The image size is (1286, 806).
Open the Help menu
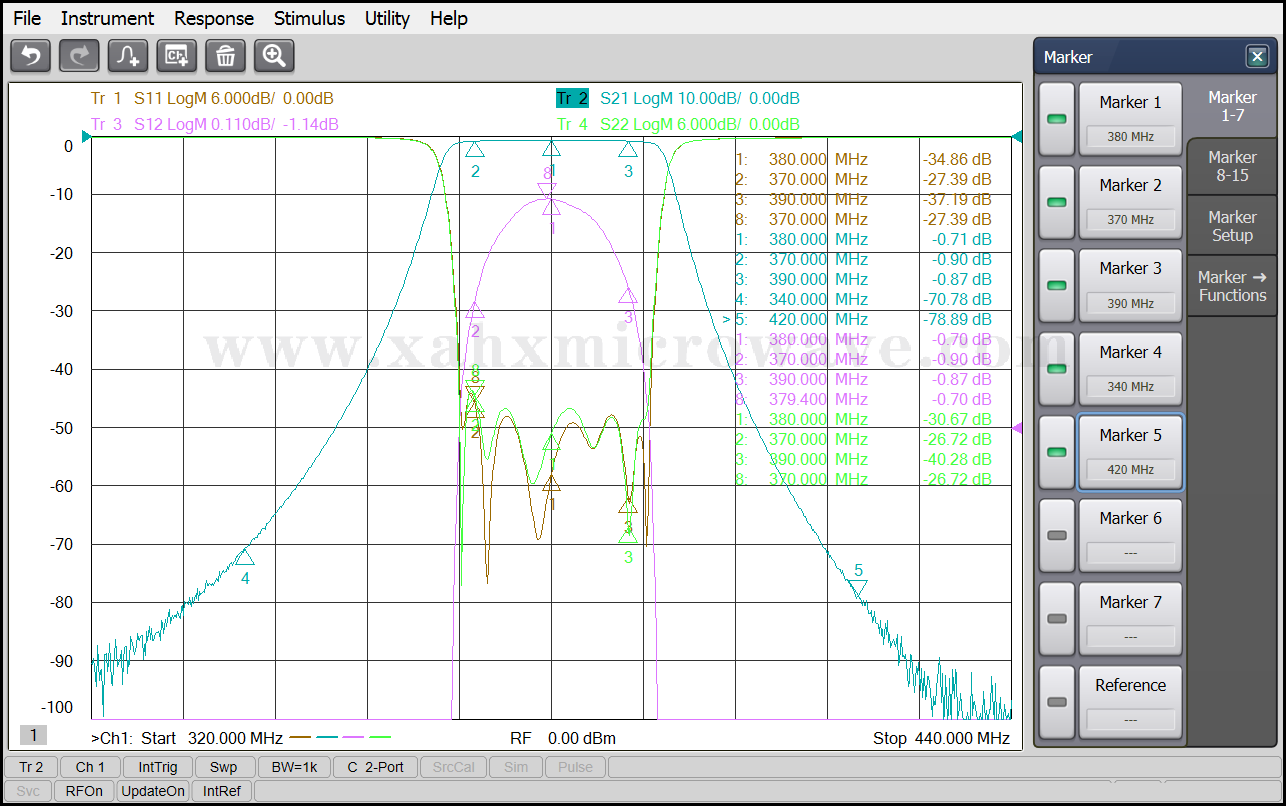tap(449, 18)
